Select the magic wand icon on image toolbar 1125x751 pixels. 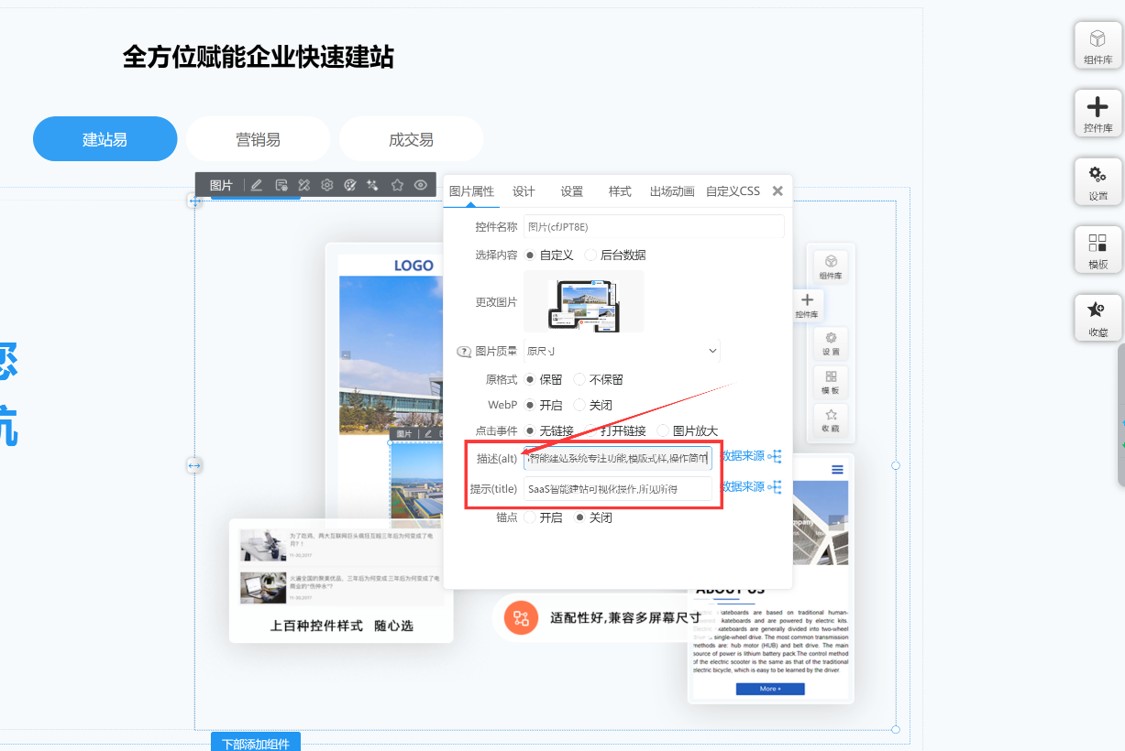[374, 184]
